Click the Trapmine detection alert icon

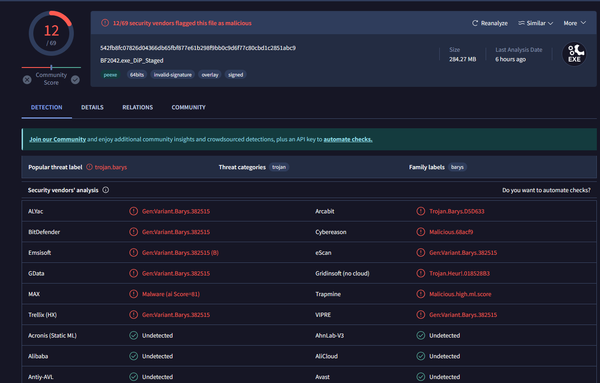pyautogui.click(x=421, y=294)
